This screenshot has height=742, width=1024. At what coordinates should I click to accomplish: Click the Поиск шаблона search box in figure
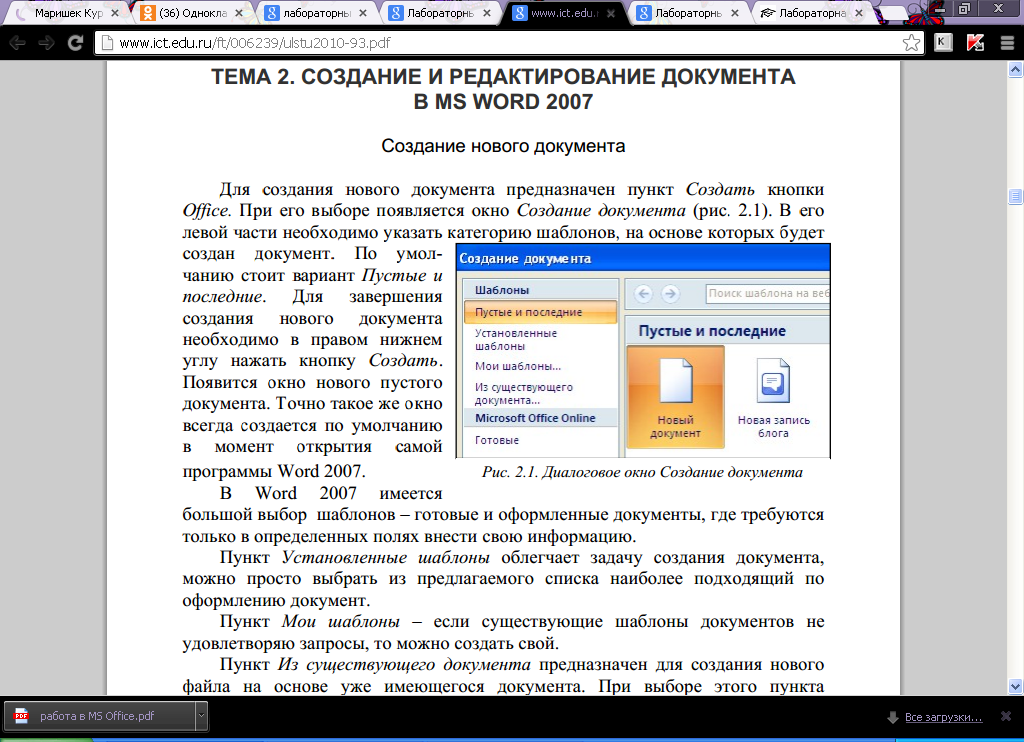click(x=767, y=294)
